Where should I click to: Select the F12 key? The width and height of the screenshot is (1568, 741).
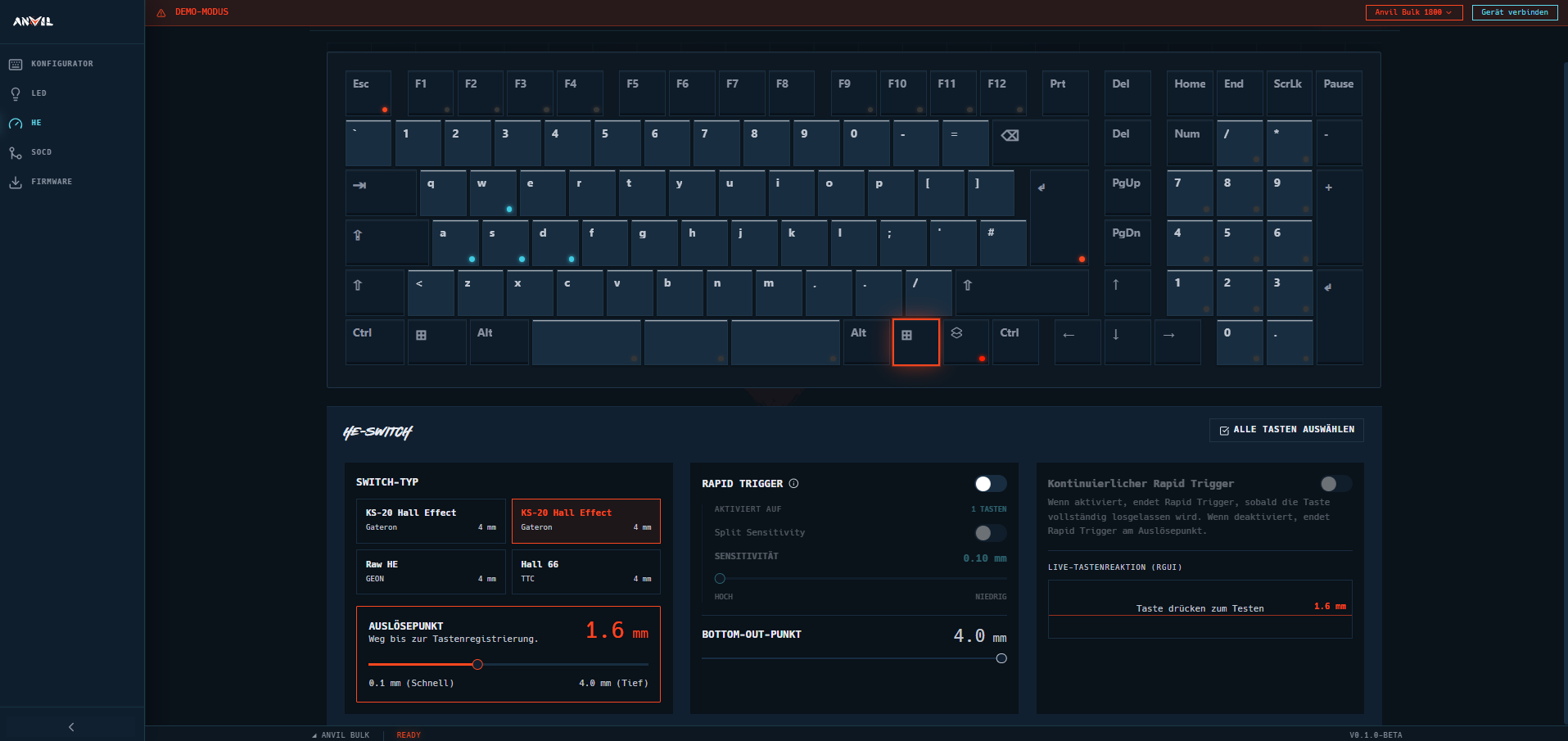[1003, 93]
